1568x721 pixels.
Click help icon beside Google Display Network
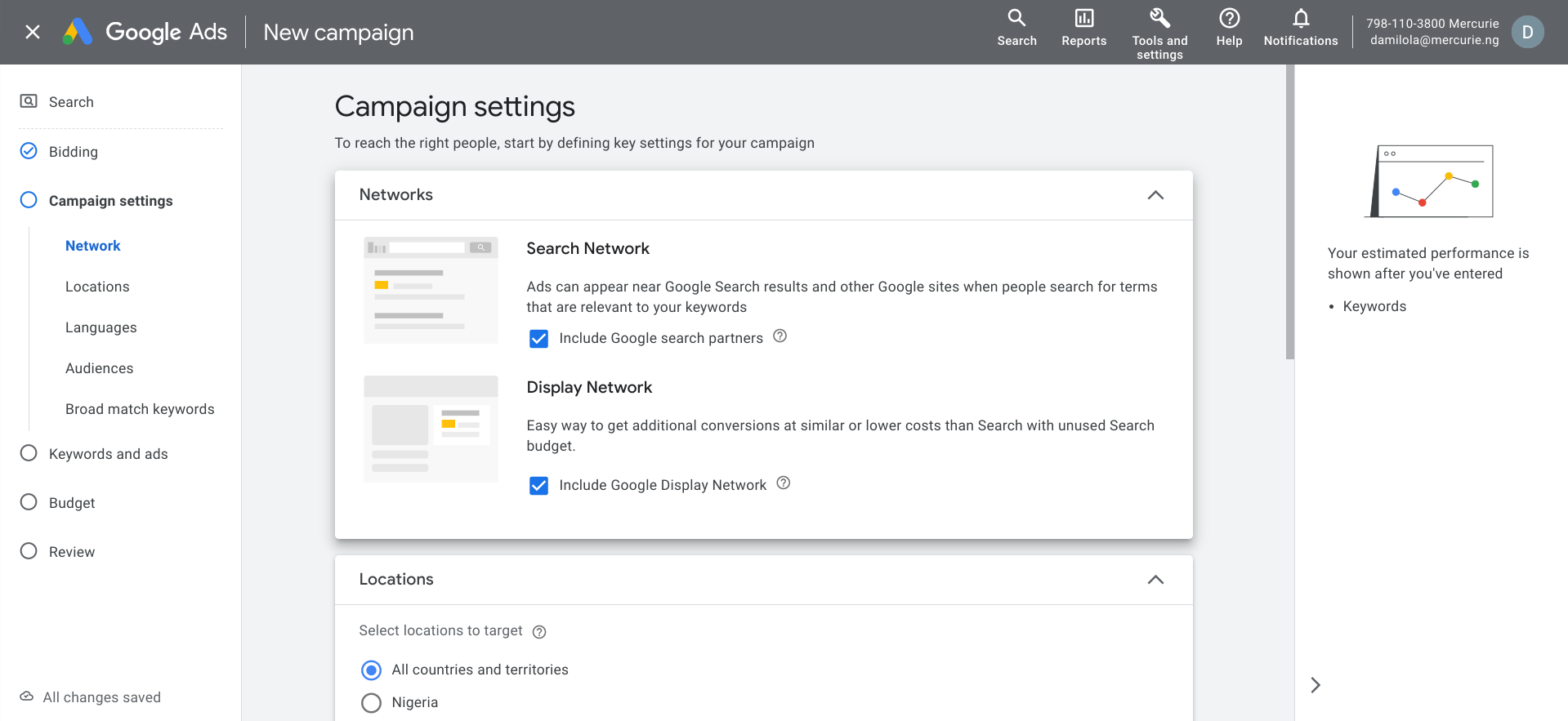784,483
